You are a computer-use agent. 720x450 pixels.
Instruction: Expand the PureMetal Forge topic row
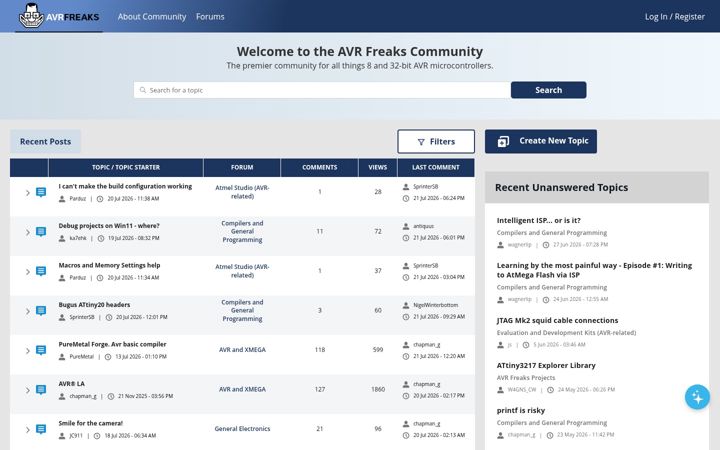click(x=28, y=350)
